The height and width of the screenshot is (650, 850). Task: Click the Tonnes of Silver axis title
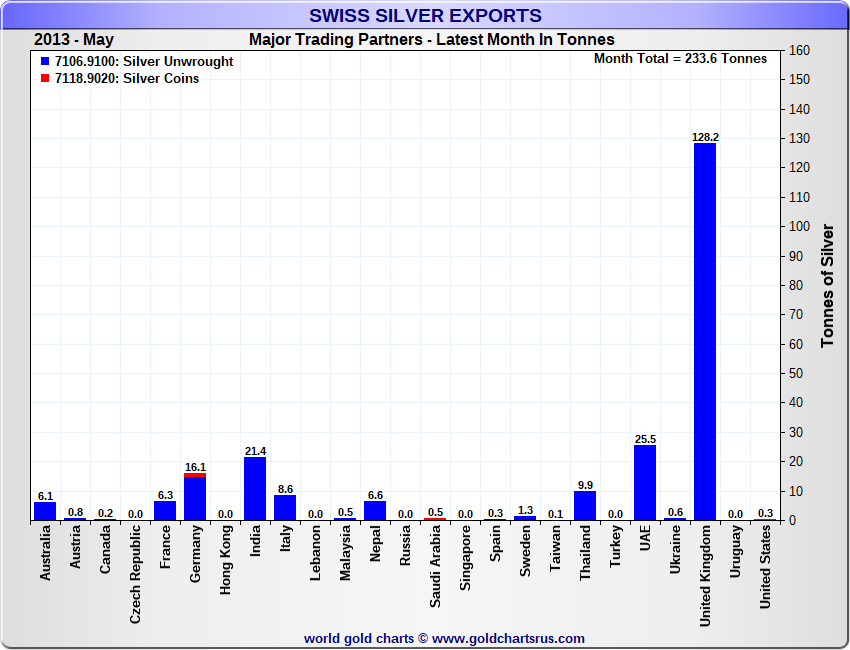pyautogui.click(x=827, y=286)
